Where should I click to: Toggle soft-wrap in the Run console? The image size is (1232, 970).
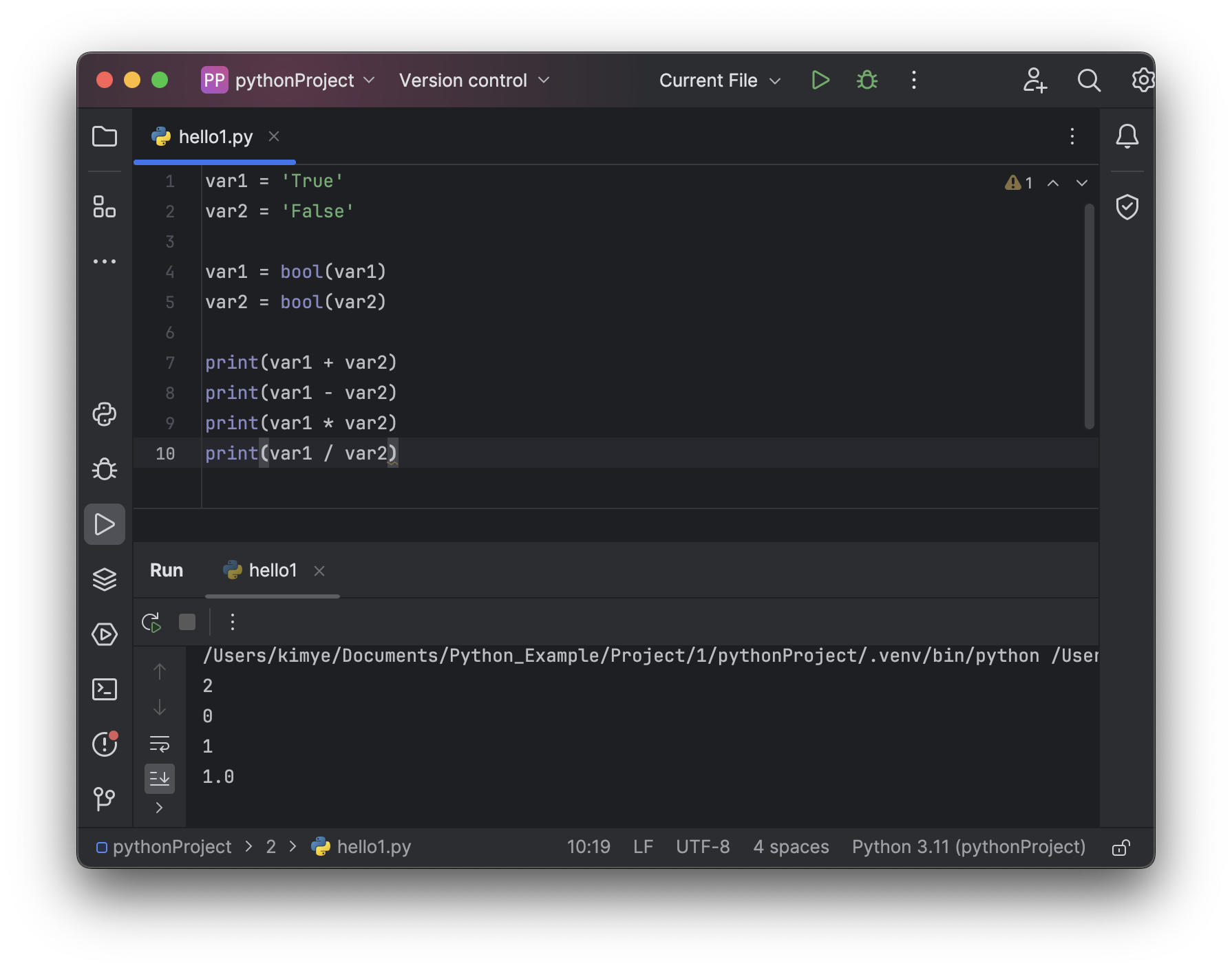(160, 744)
